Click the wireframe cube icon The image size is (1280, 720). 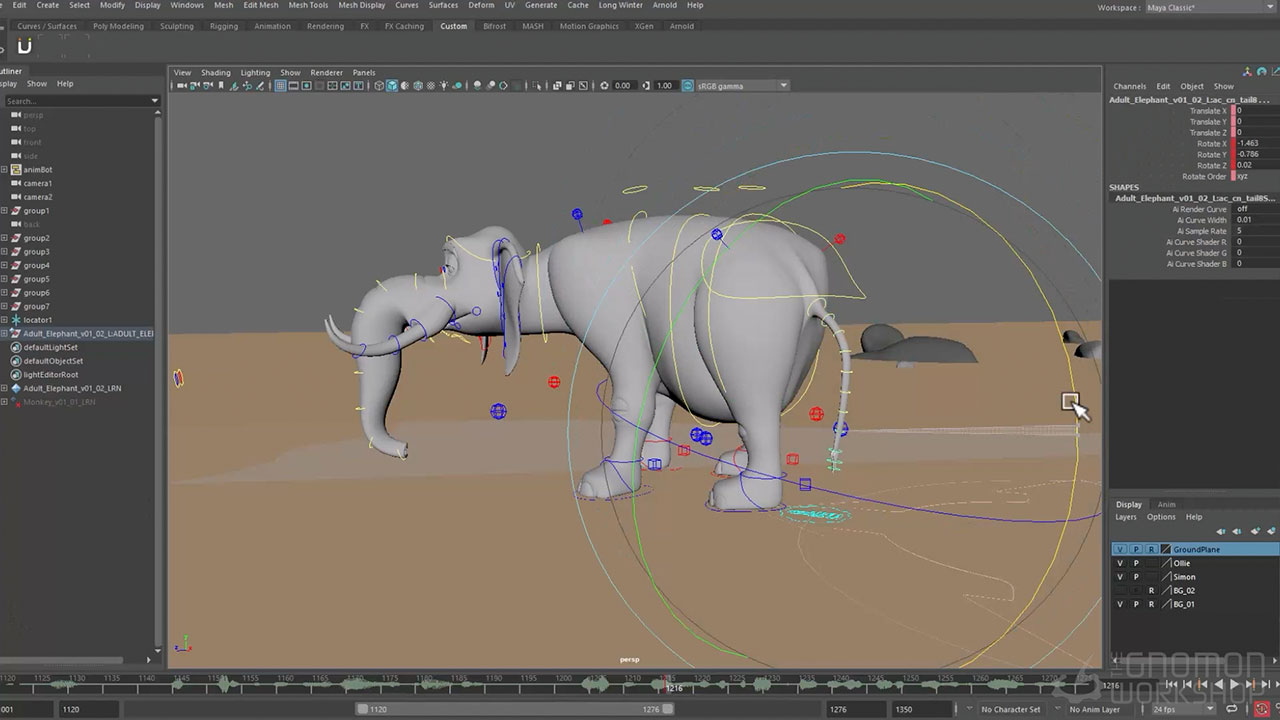pyautogui.click(x=379, y=86)
